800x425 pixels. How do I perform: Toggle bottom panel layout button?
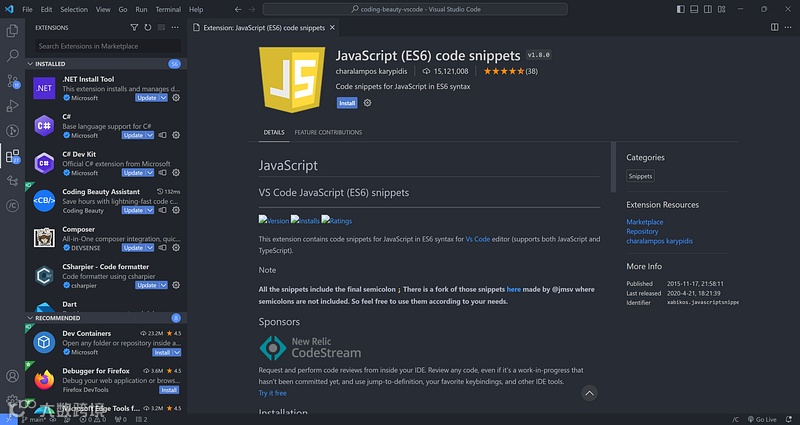[694, 9]
